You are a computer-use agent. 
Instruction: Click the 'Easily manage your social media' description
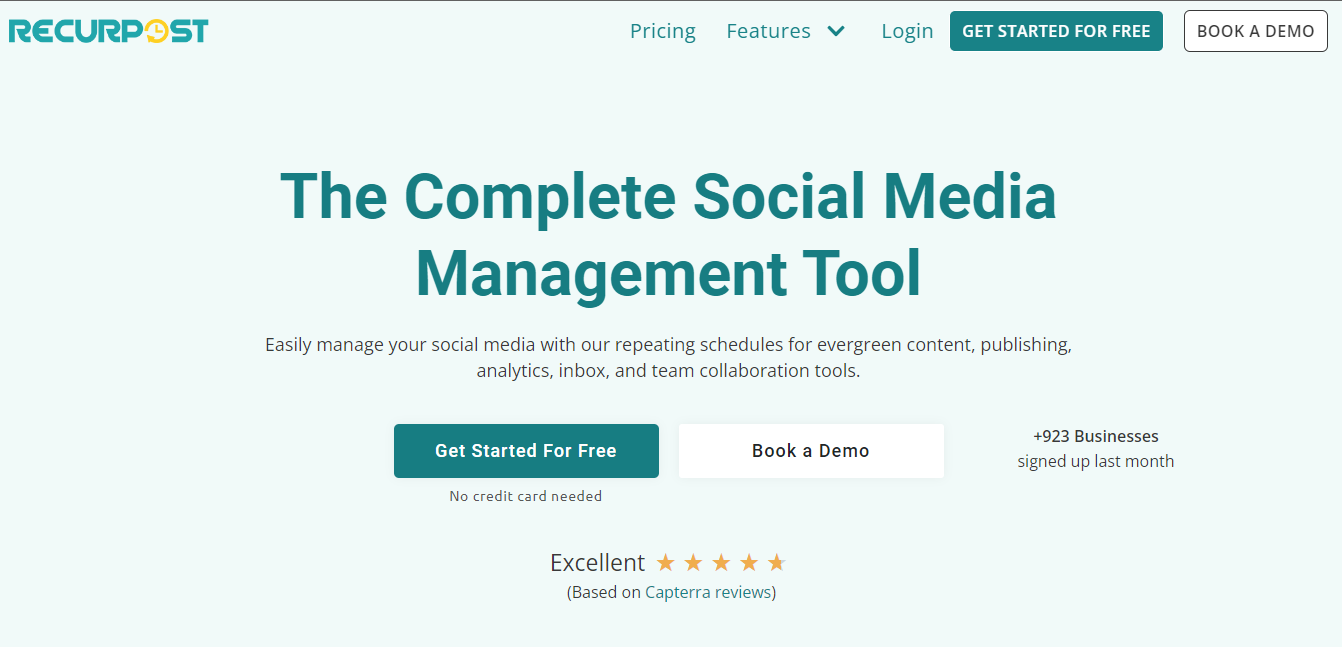(x=668, y=357)
